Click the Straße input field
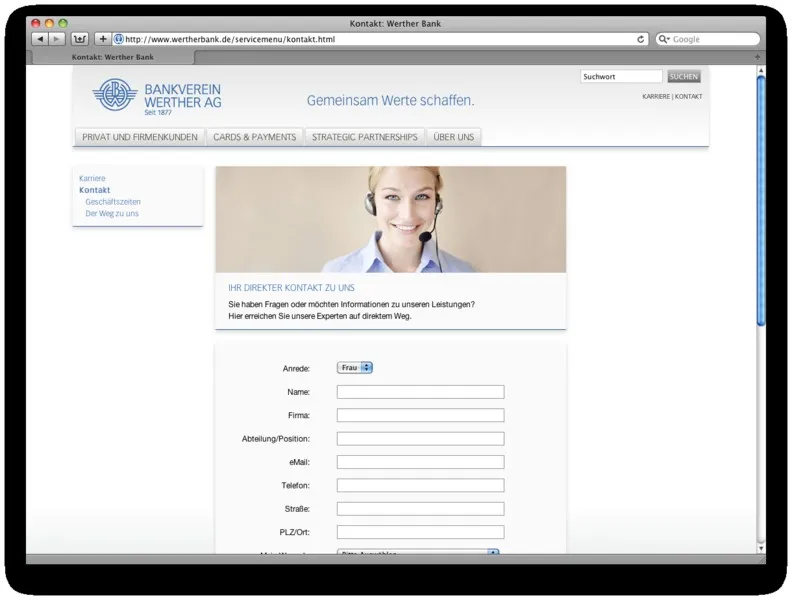Image resolution: width=792 pixels, height=600 pixels. [x=420, y=509]
